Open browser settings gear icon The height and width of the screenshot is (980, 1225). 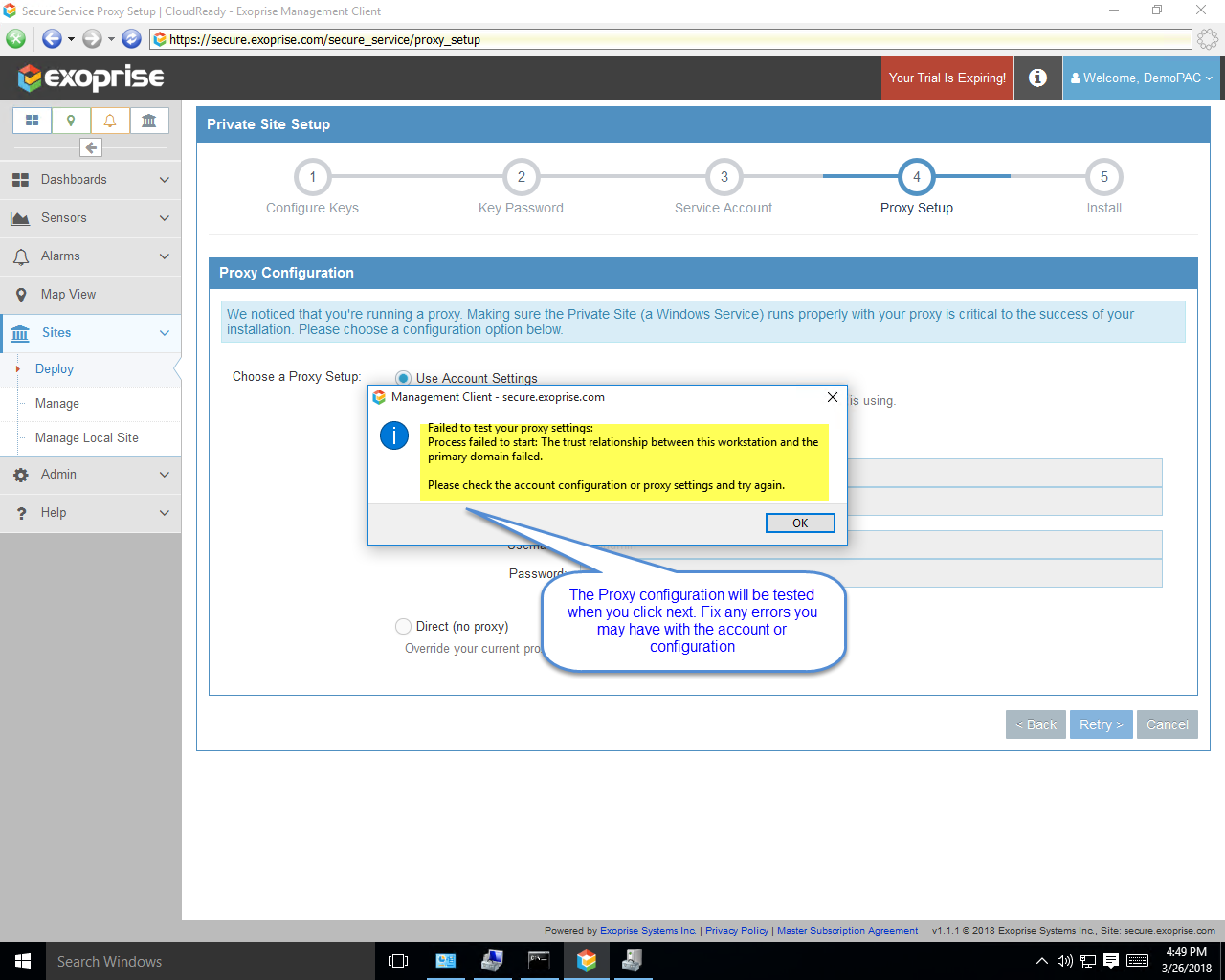click(x=1208, y=39)
